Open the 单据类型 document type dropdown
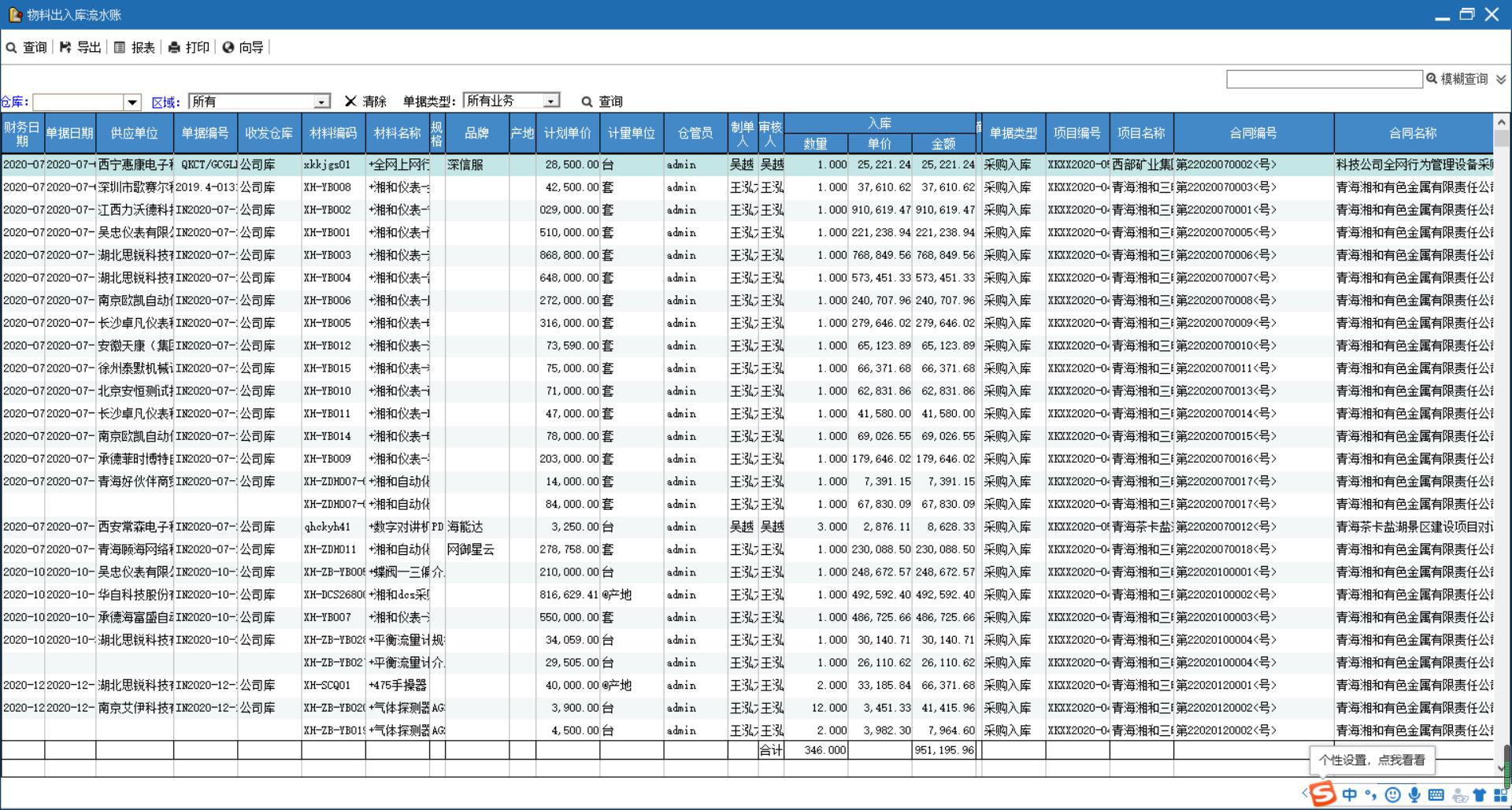Screen dimensions: 1512x810 [x=551, y=101]
